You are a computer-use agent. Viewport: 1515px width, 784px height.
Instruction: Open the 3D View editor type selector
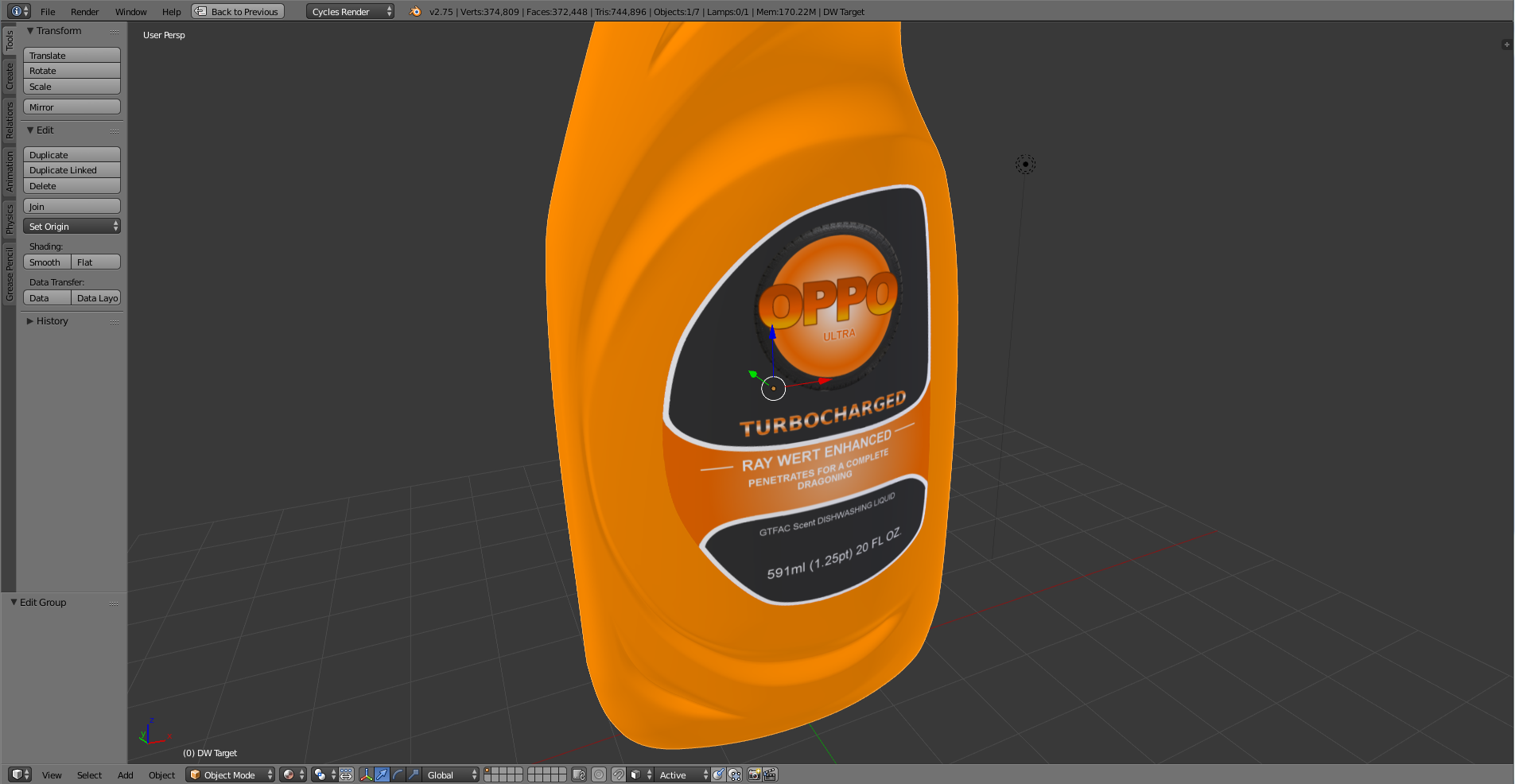pyautogui.click(x=20, y=774)
